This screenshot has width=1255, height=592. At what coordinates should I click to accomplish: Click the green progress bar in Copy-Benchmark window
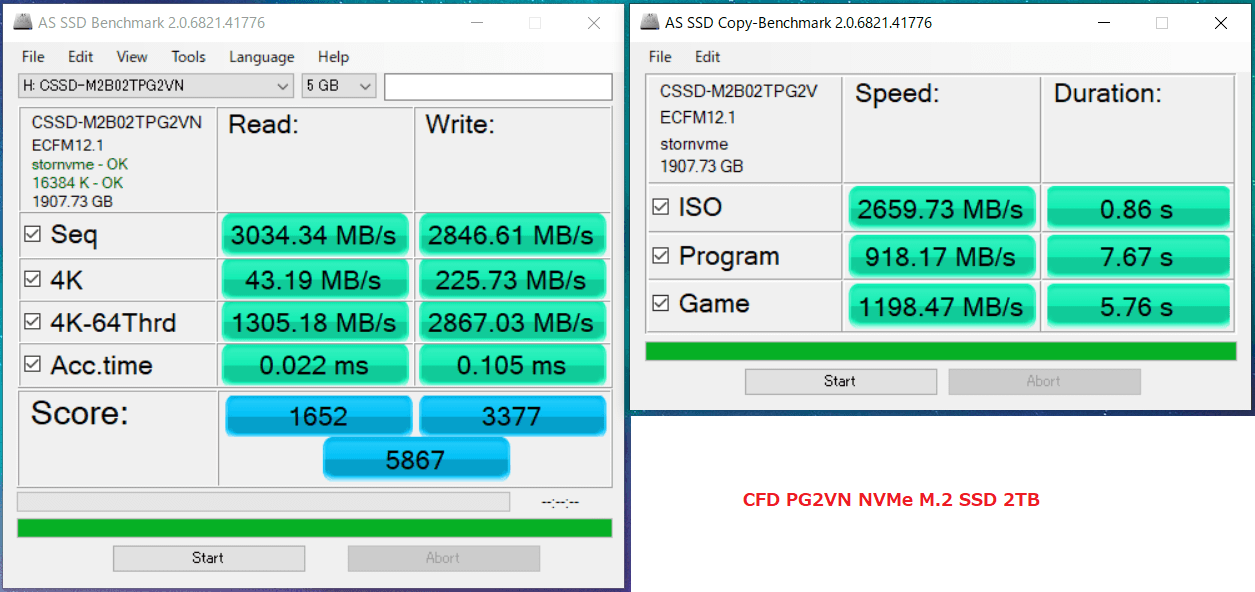point(941,351)
